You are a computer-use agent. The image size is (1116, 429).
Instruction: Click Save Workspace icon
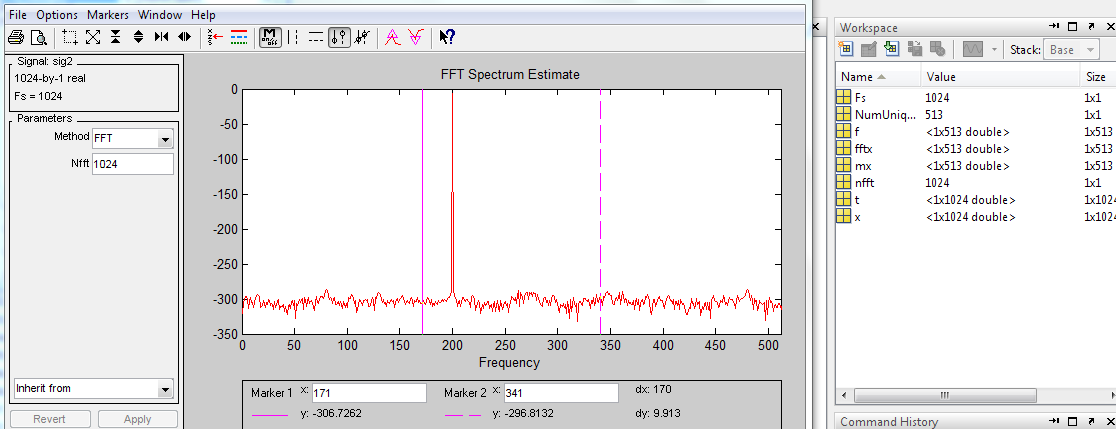(915, 49)
